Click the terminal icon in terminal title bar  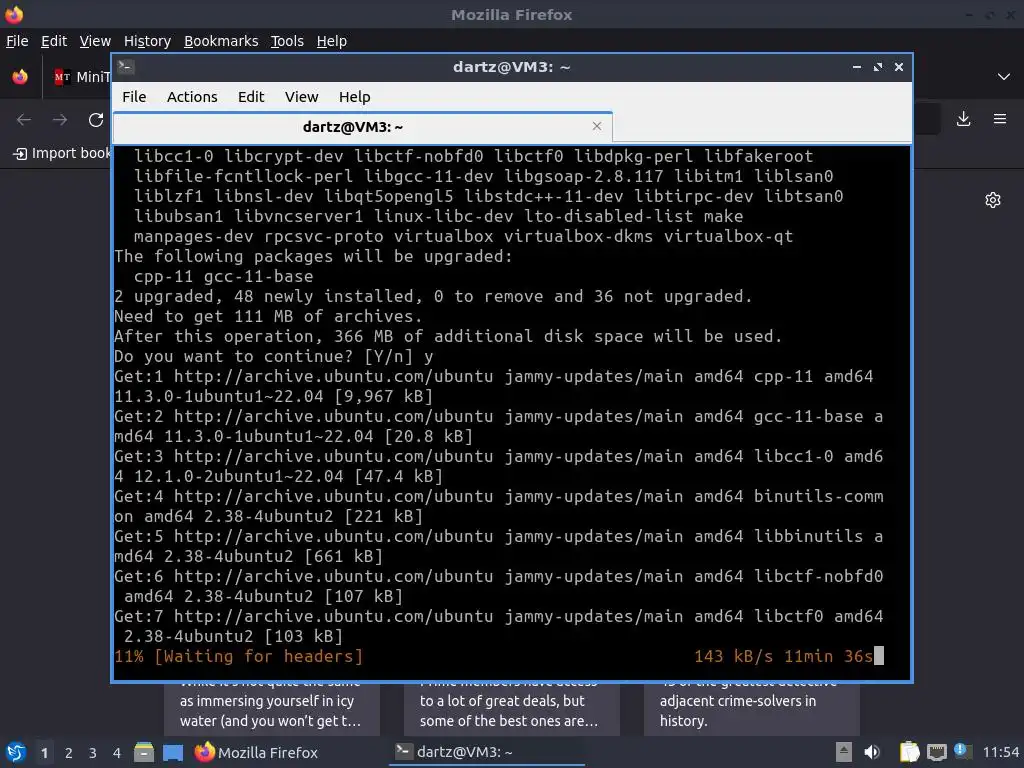[x=126, y=67]
